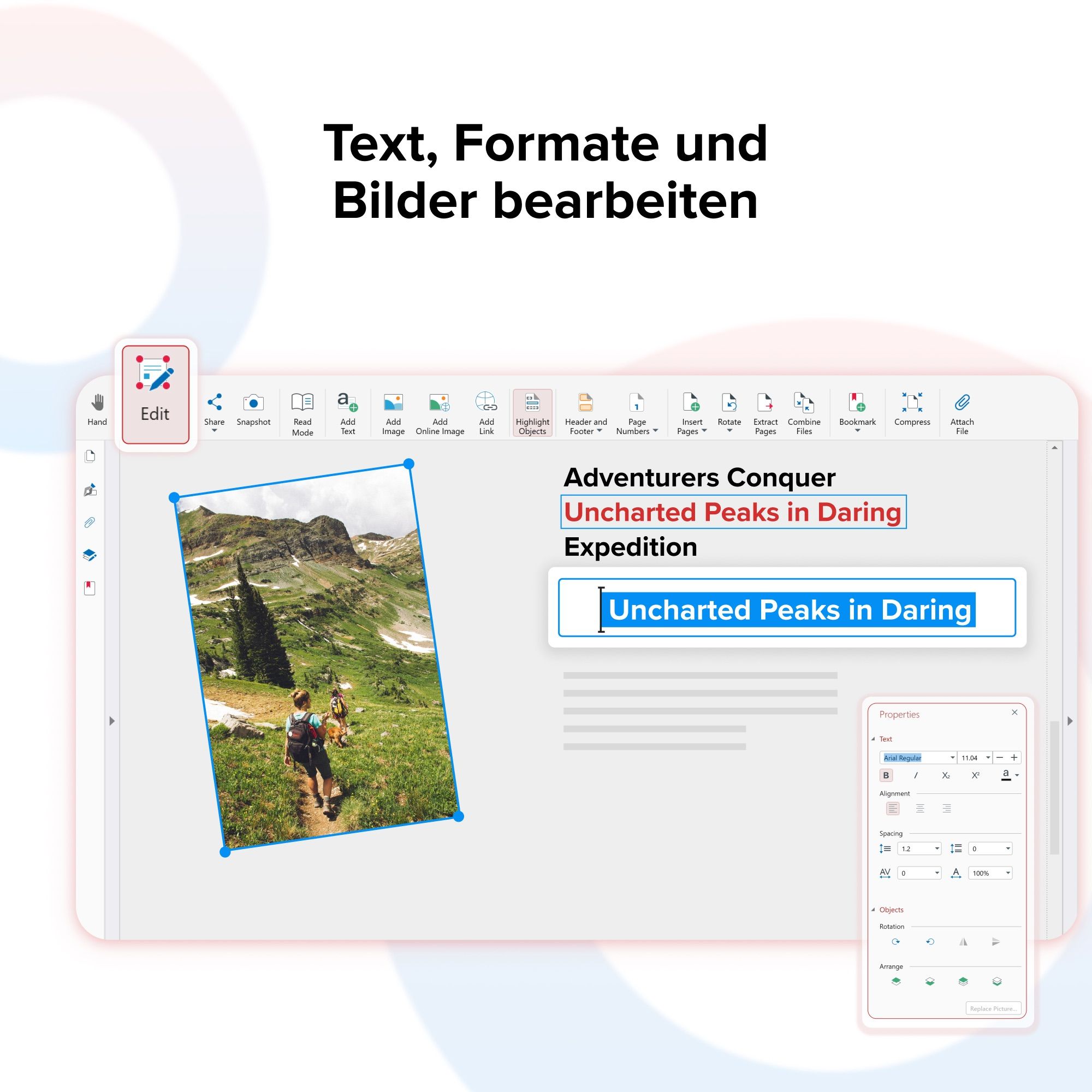Open the text color picker

tap(1017, 775)
